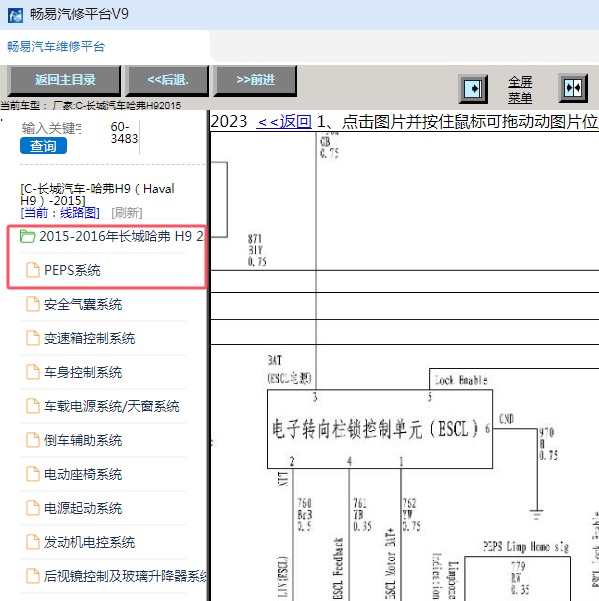Click the file icon beside 倒车辅助系统
Image resolution: width=599 pixels, height=601 pixels.
[x=33, y=440]
